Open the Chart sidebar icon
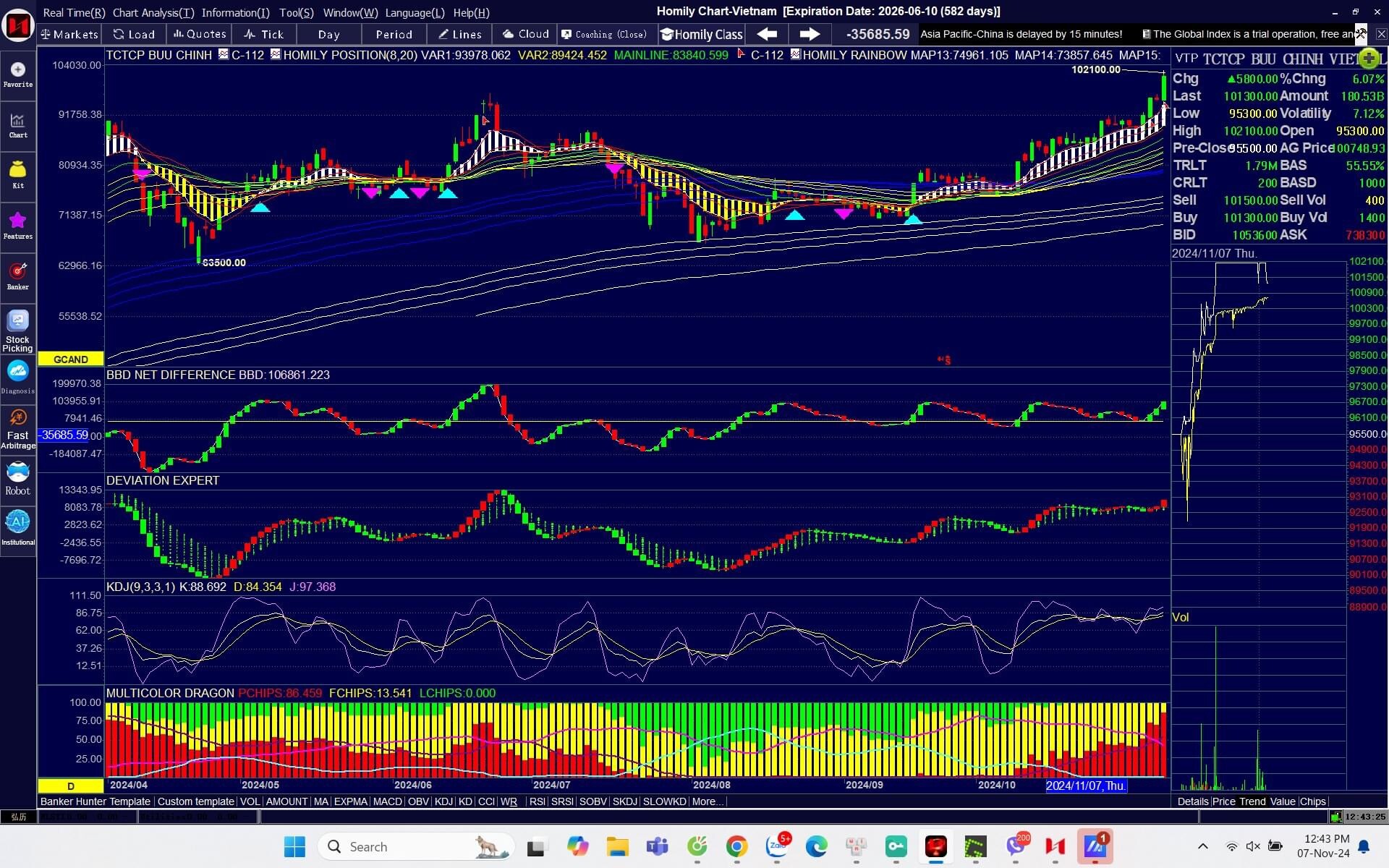Screen dimensions: 1389x868 (17, 126)
